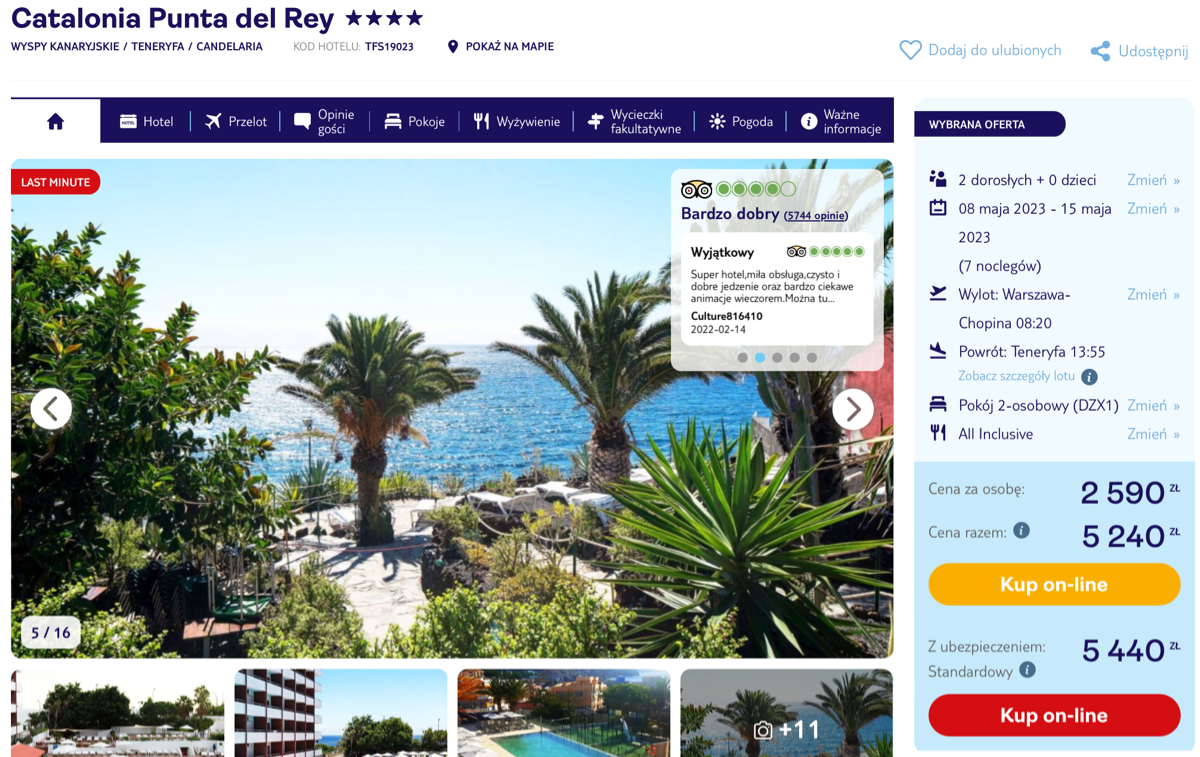This screenshot has width=1200, height=757.
Task: Click the departing plane icon
Action: click(x=937, y=293)
